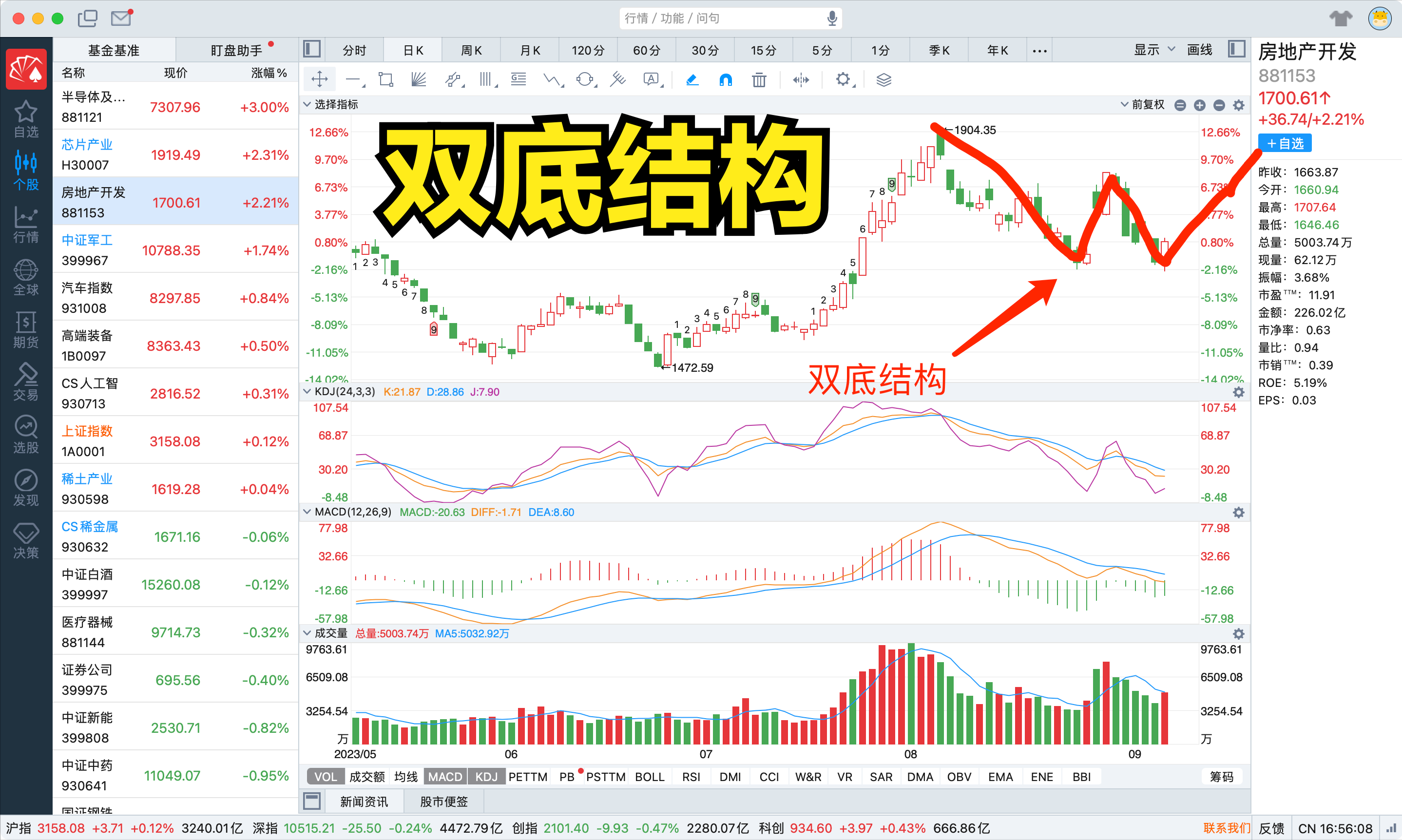The height and width of the screenshot is (840, 1402).
Task: Click the skin theme shirt icon
Action: [x=1341, y=19]
